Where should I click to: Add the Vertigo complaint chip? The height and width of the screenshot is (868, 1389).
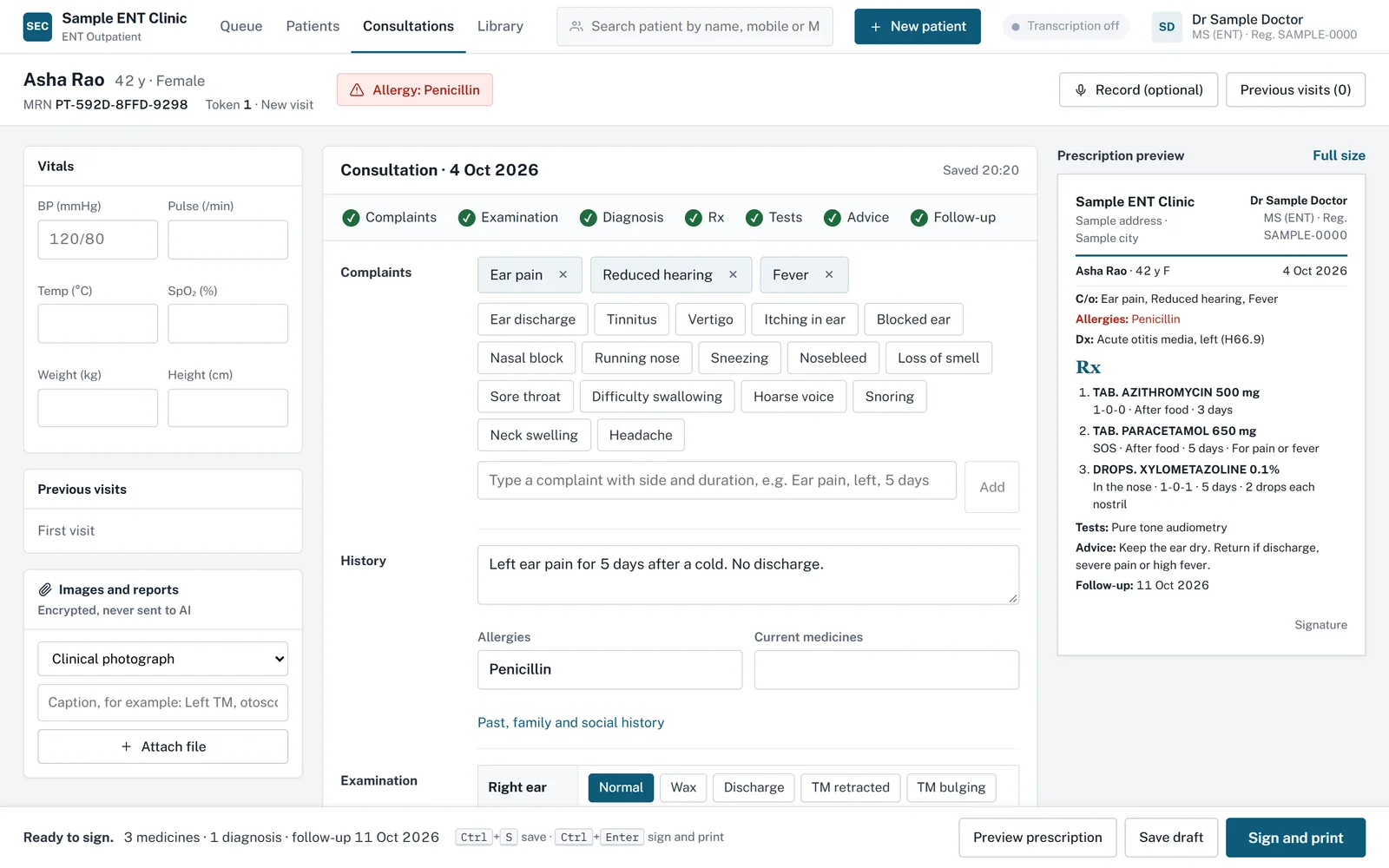pos(710,319)
